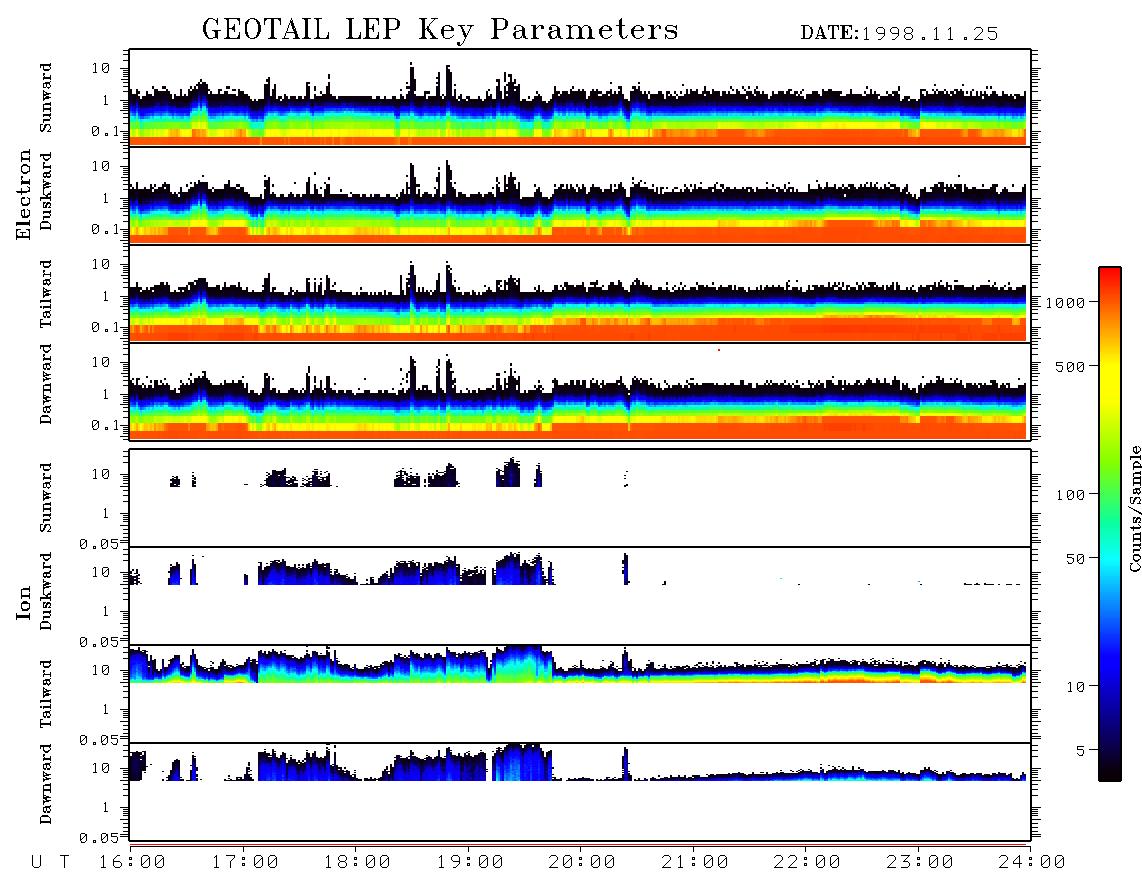Click the Electron Dawnward spectrogram panel
Screen dimensions: 1142x880
click(580, 391)
